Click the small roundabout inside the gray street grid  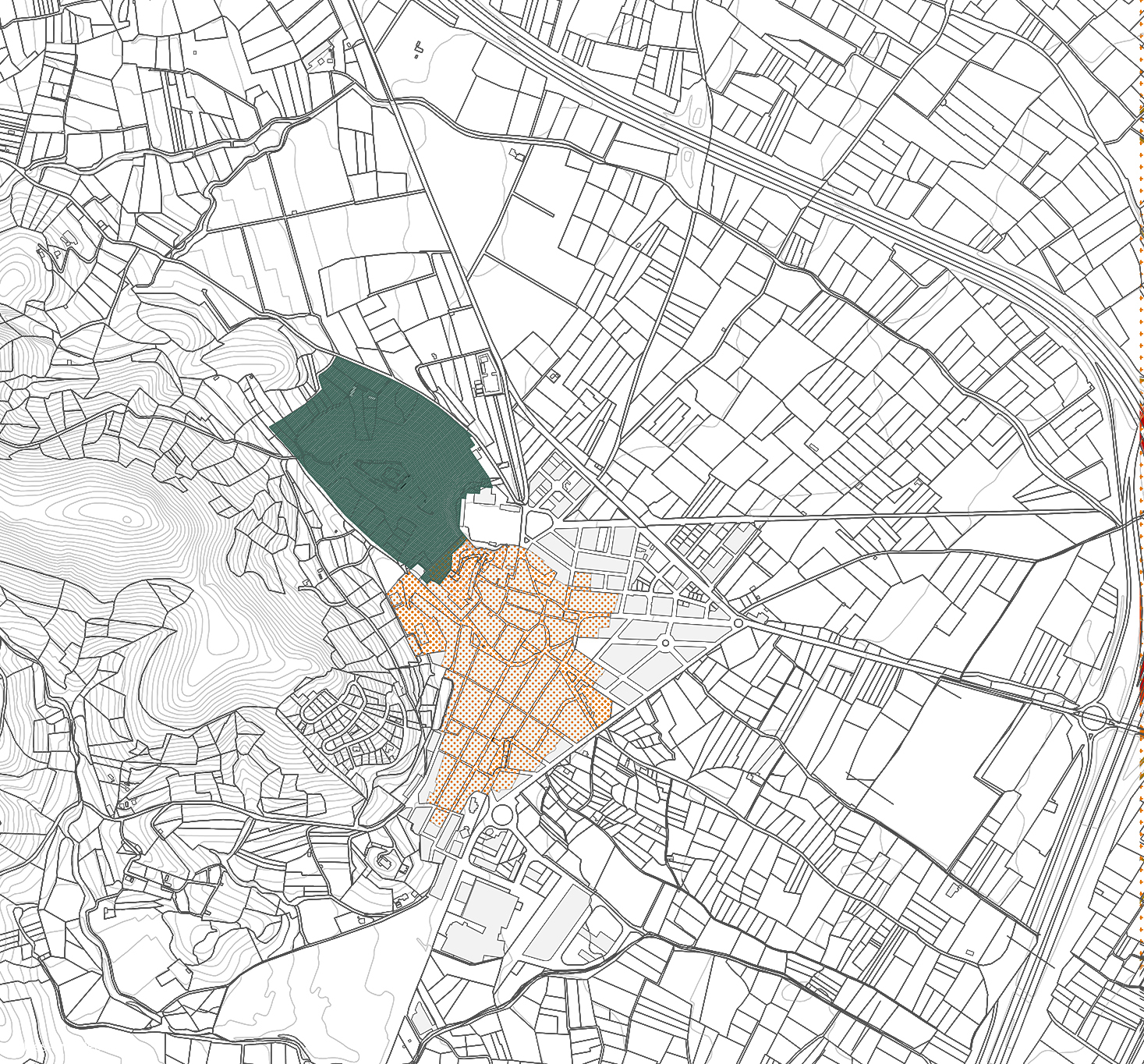[665, 642]
